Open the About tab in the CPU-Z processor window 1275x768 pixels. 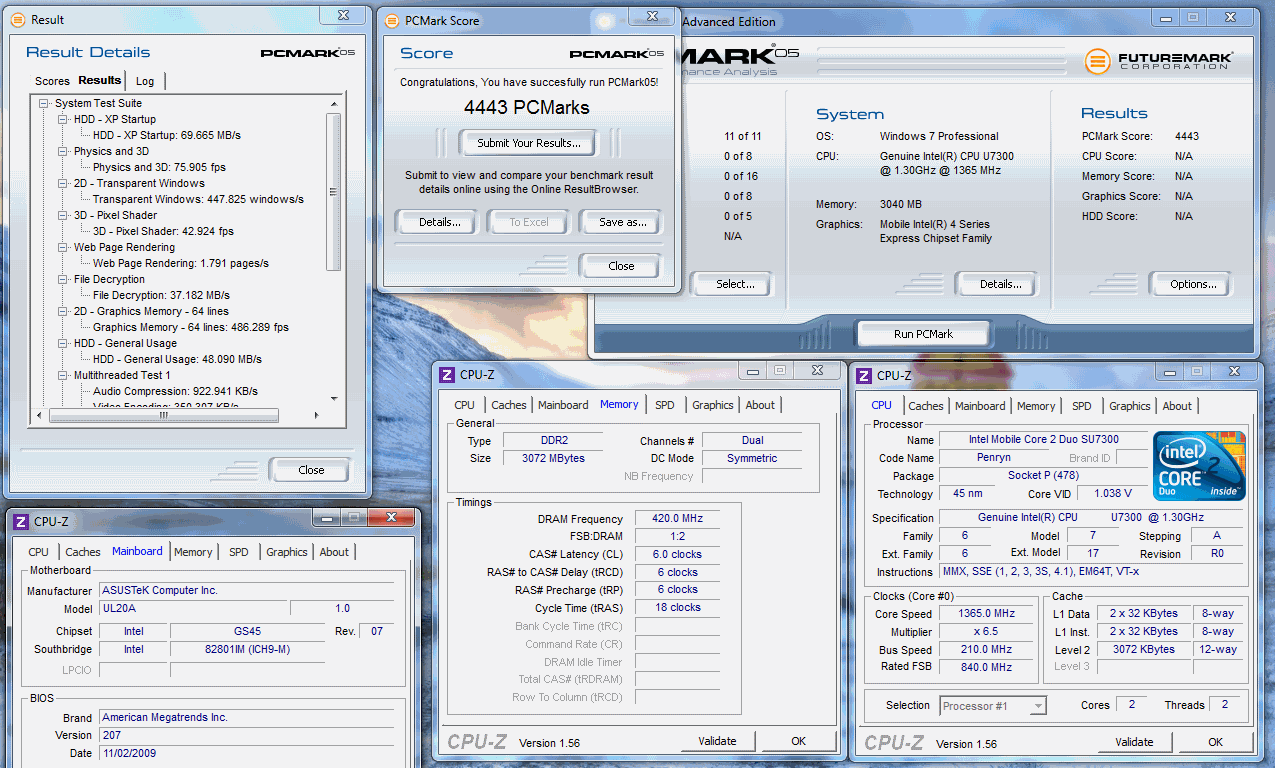click(1177, 406)
